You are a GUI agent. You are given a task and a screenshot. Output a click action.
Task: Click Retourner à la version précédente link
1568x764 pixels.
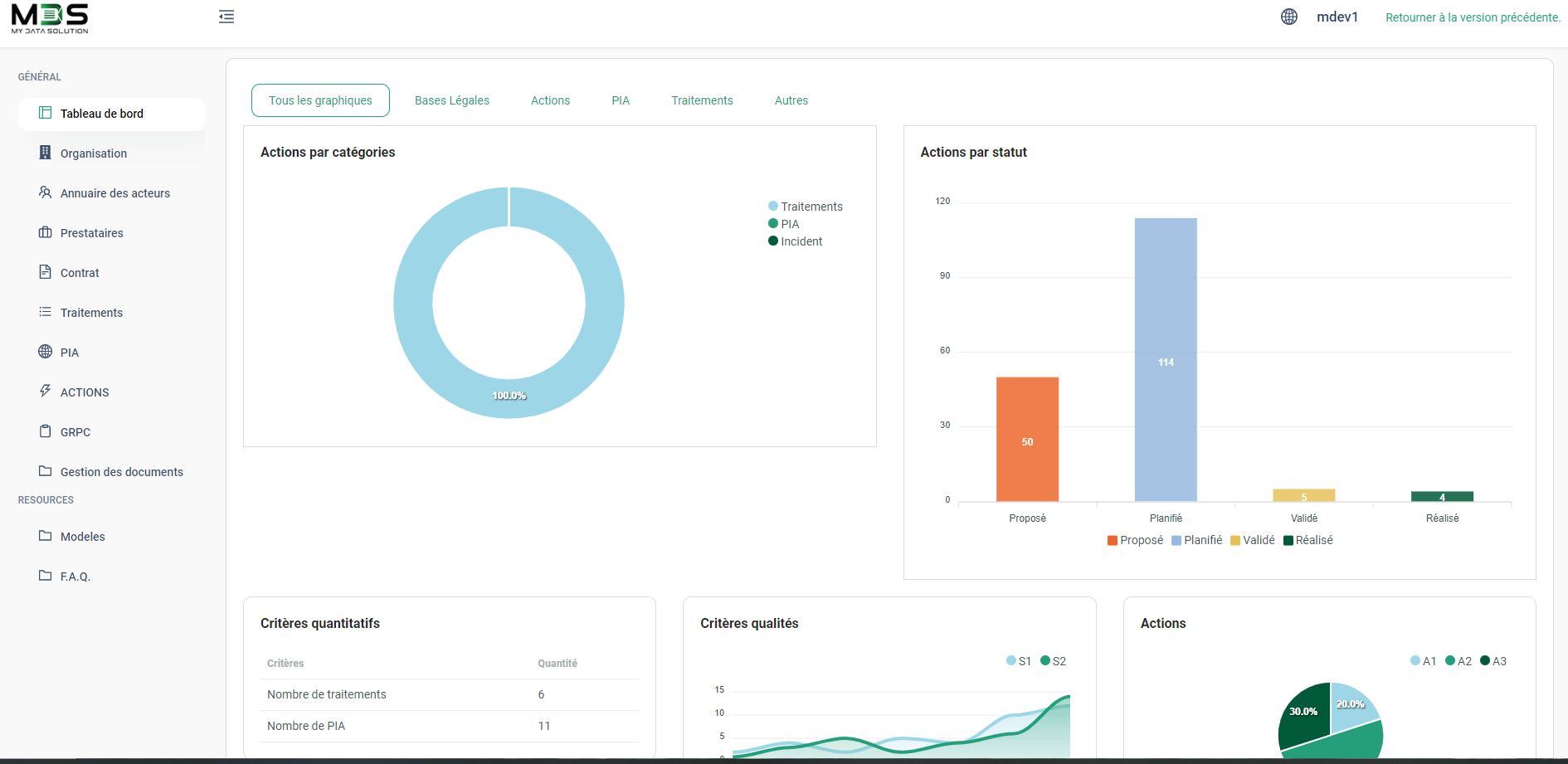tap(1473, 17)
